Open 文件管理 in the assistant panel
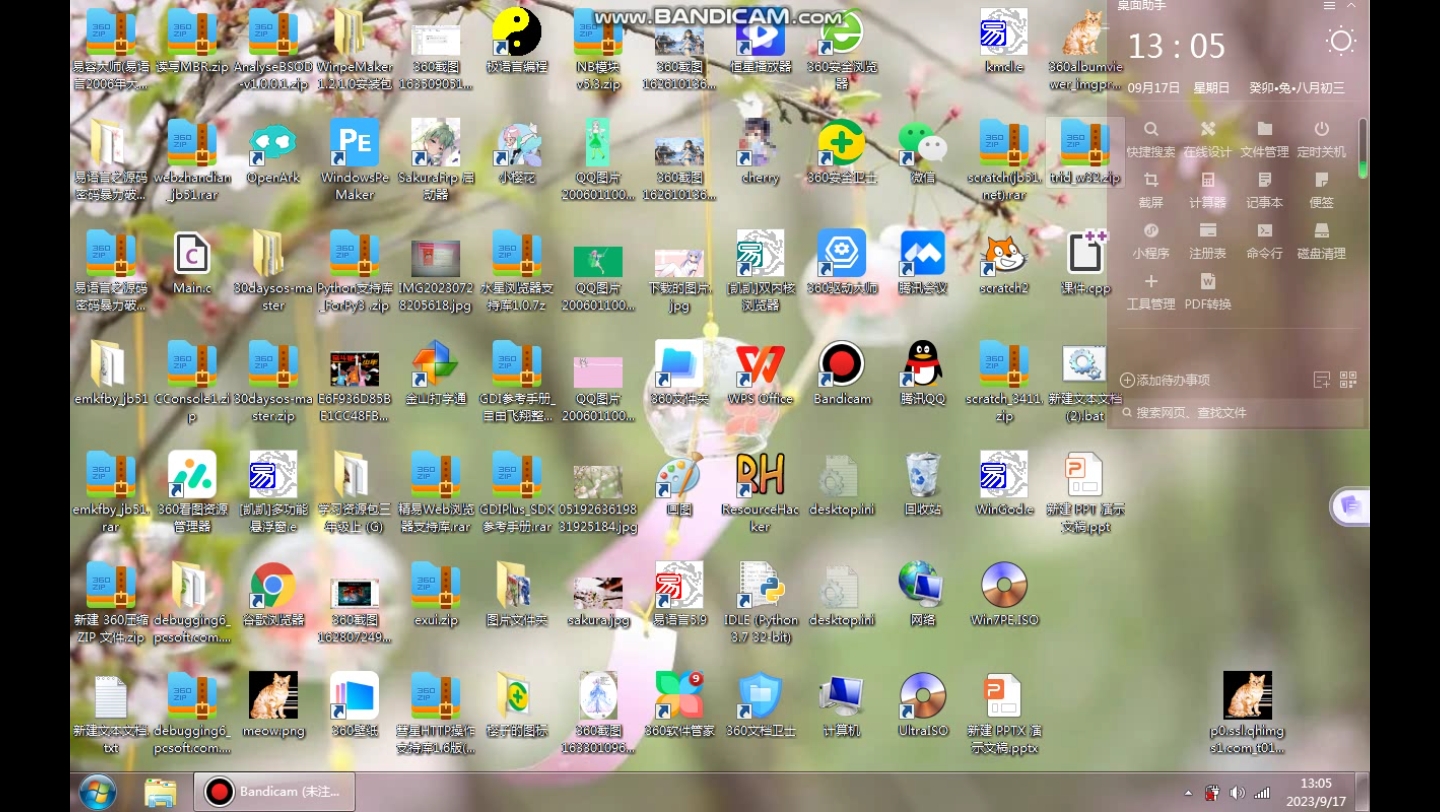The width and height of the screenshot is (1440, 812). coord(1265,140)
